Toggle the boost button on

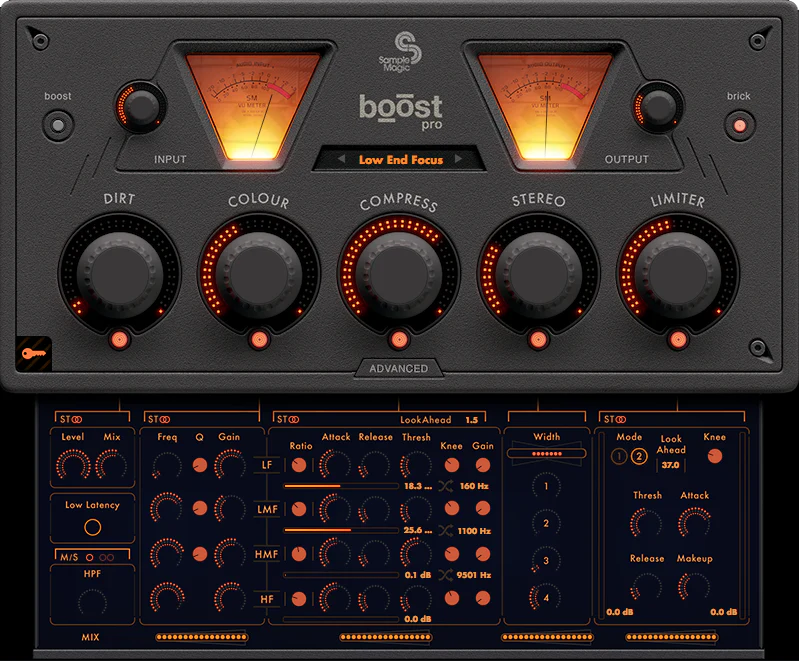pyautogui.click(x=58, y=125)
